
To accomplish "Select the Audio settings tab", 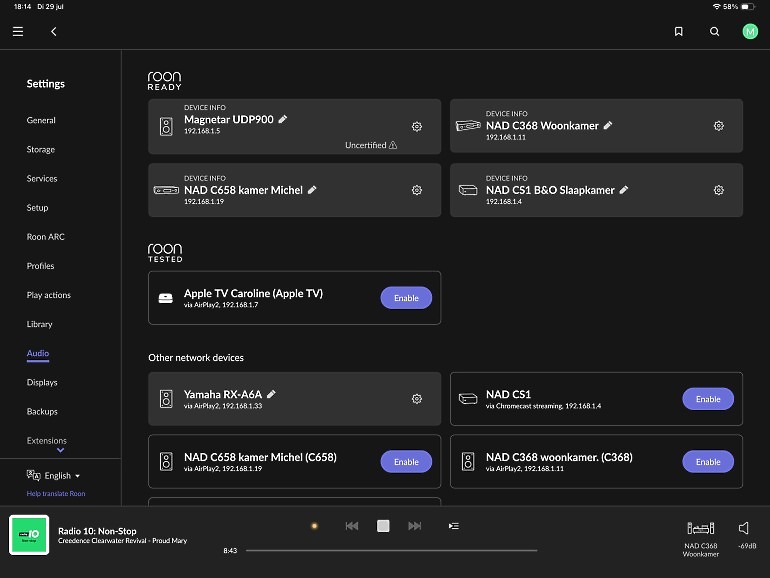I will pyautogui.click(x=38, y=354).
